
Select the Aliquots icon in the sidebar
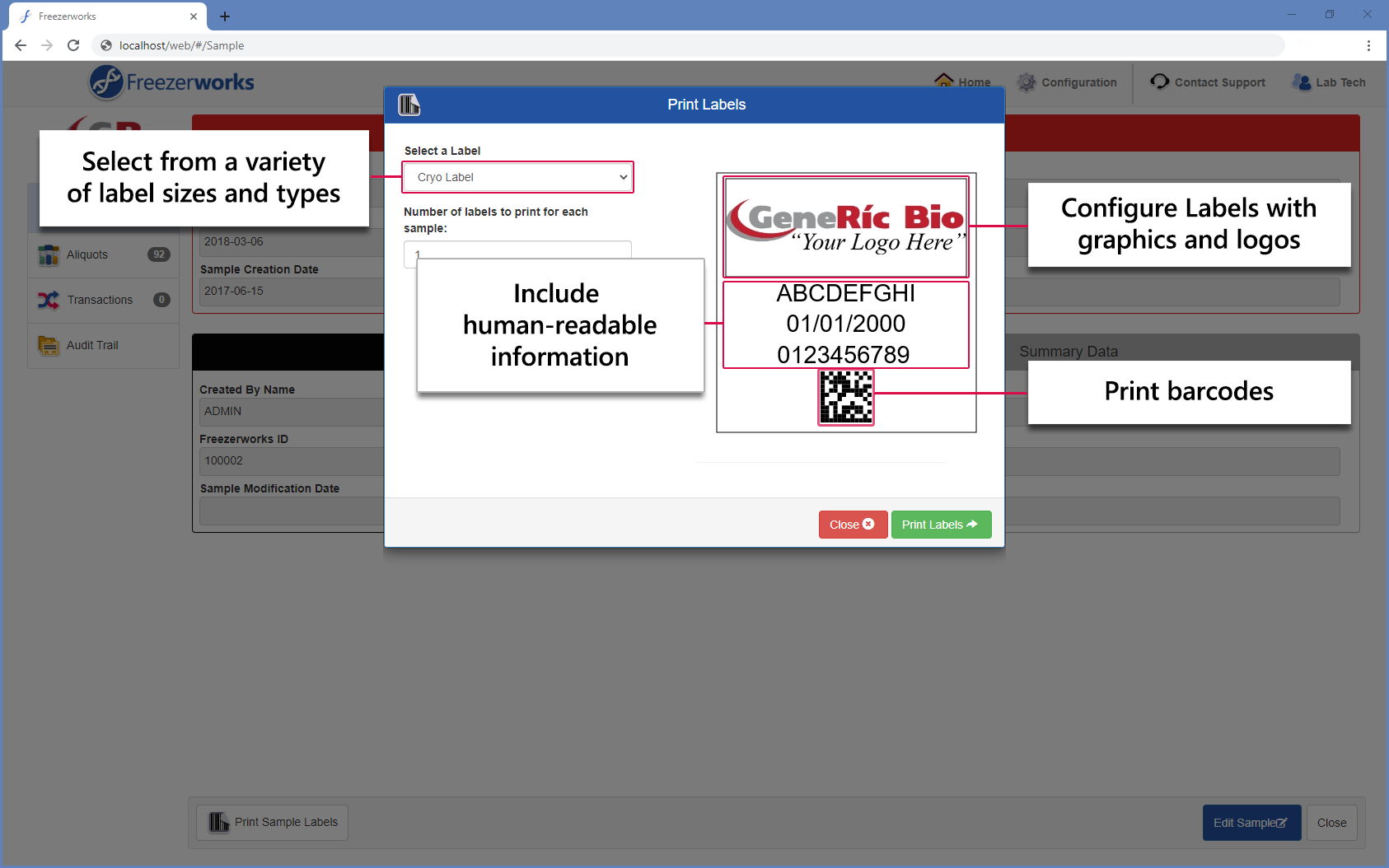[48, 255]
